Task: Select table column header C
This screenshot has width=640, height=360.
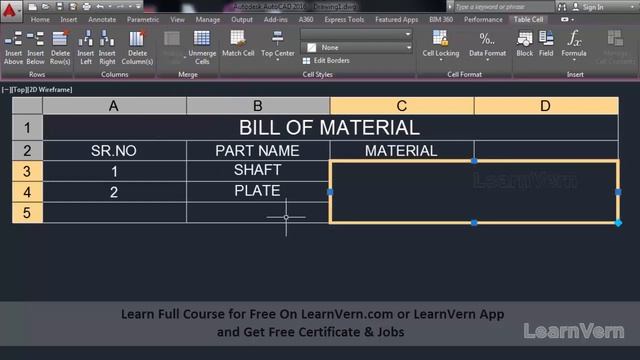Action: click(402, 106)
